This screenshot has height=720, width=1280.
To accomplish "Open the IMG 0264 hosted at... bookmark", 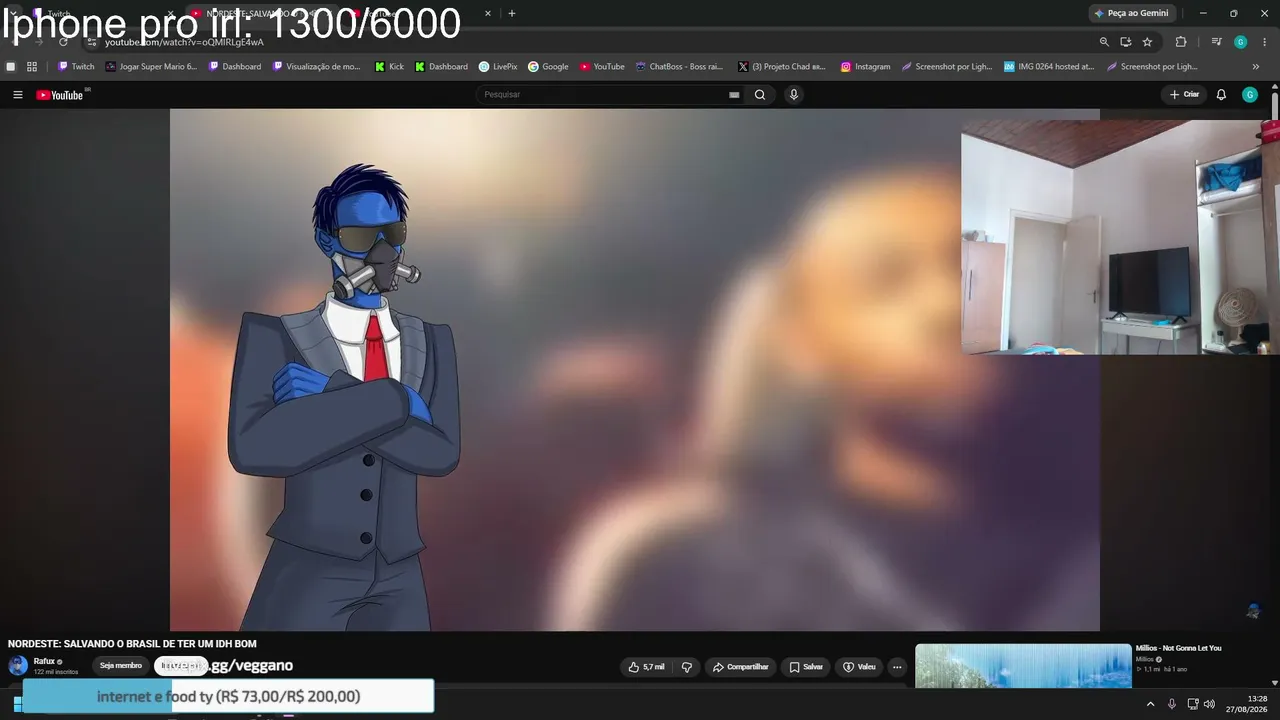I will tap(1049, 67).
